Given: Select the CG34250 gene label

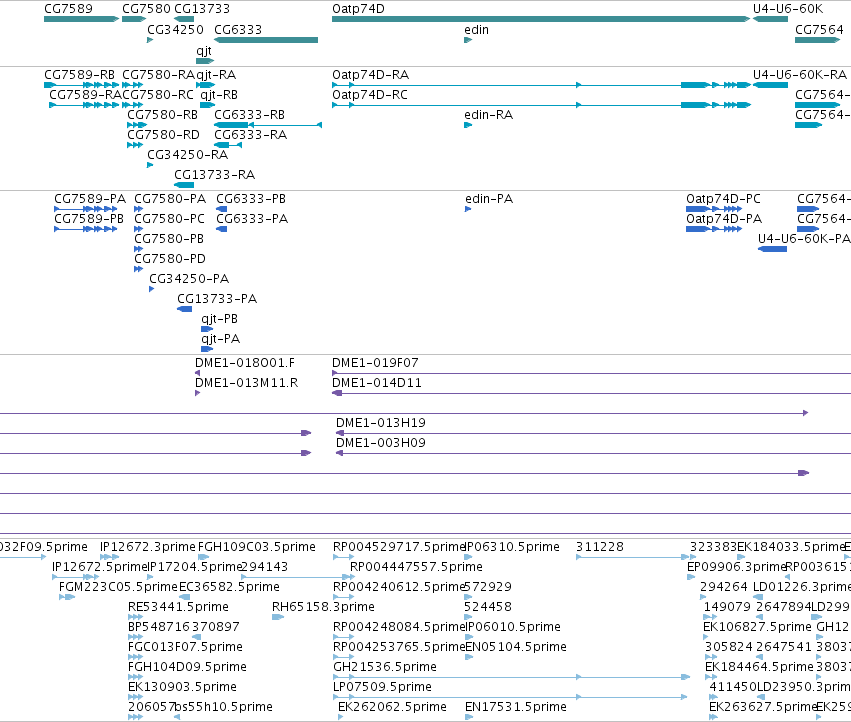Looking at the screenshot, I should point(175,30).
